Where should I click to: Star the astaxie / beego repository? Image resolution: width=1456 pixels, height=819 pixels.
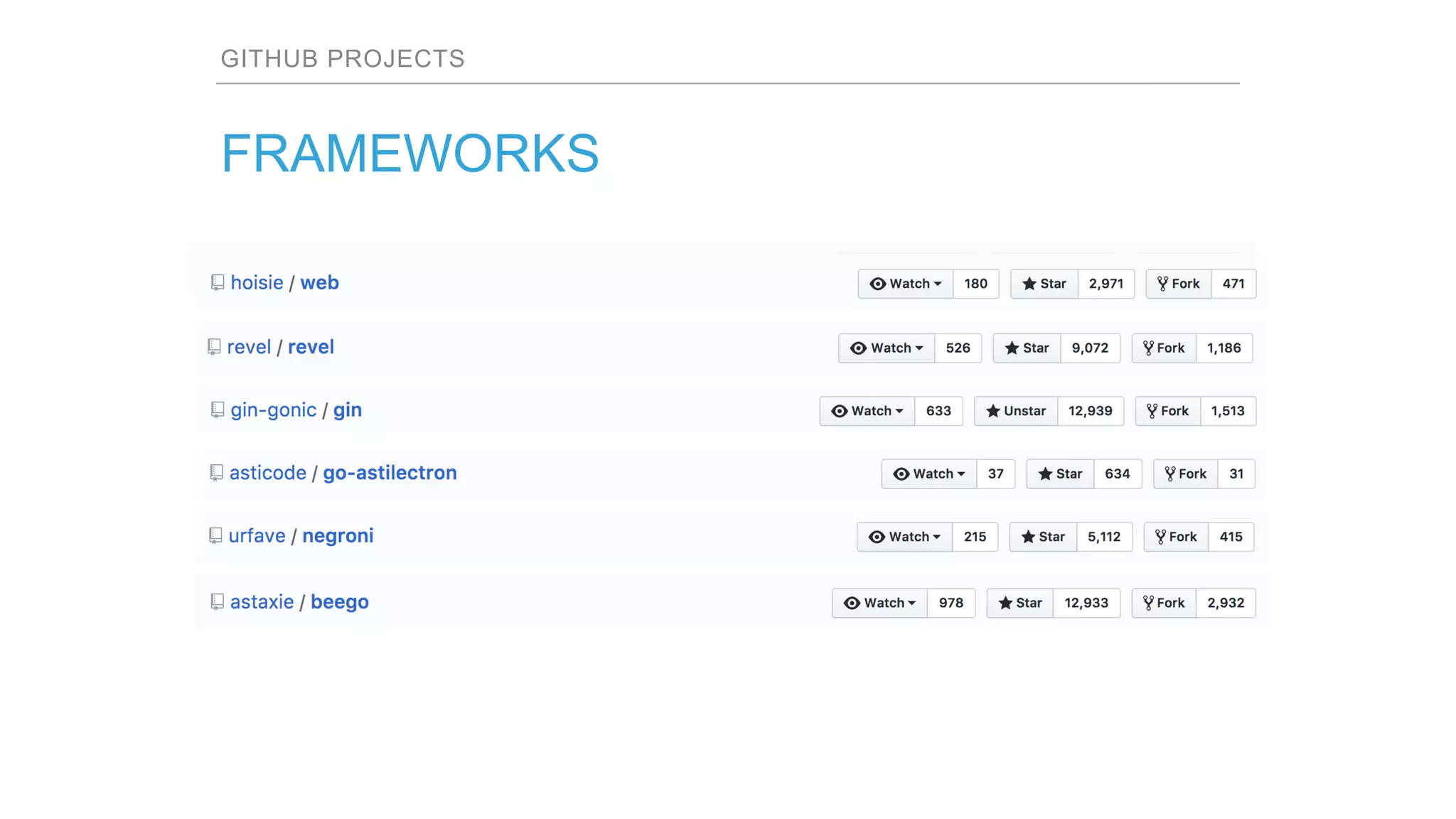click(1019, 603)
